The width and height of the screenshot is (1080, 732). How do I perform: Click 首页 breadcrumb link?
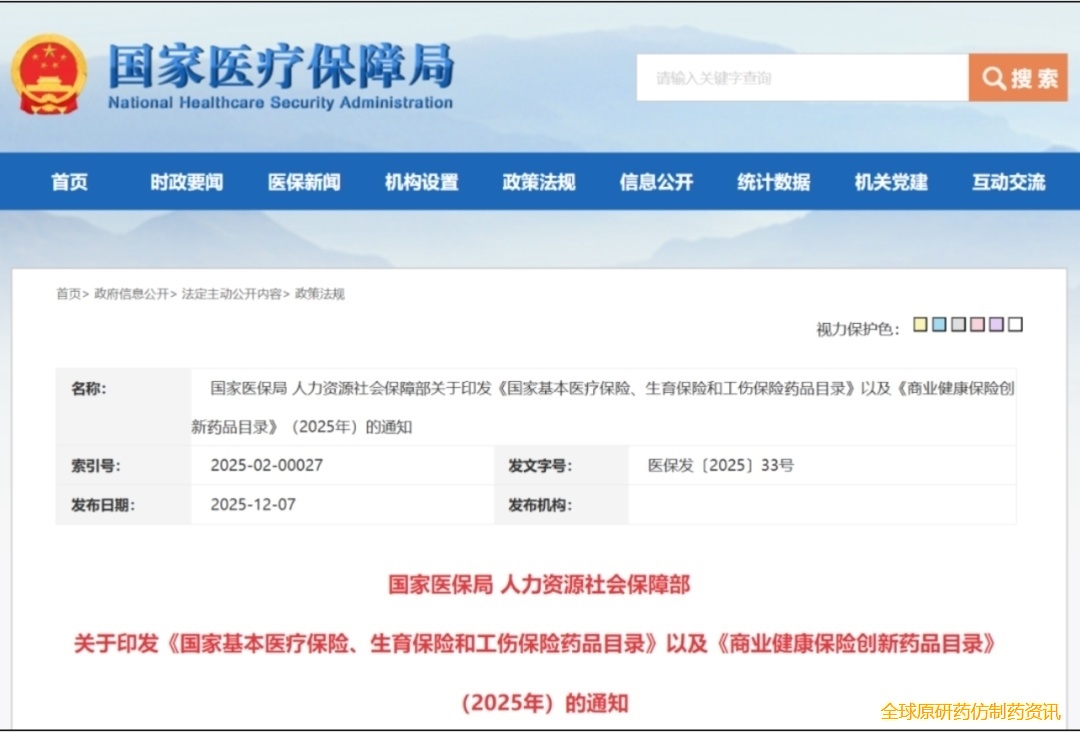point(68,294)
